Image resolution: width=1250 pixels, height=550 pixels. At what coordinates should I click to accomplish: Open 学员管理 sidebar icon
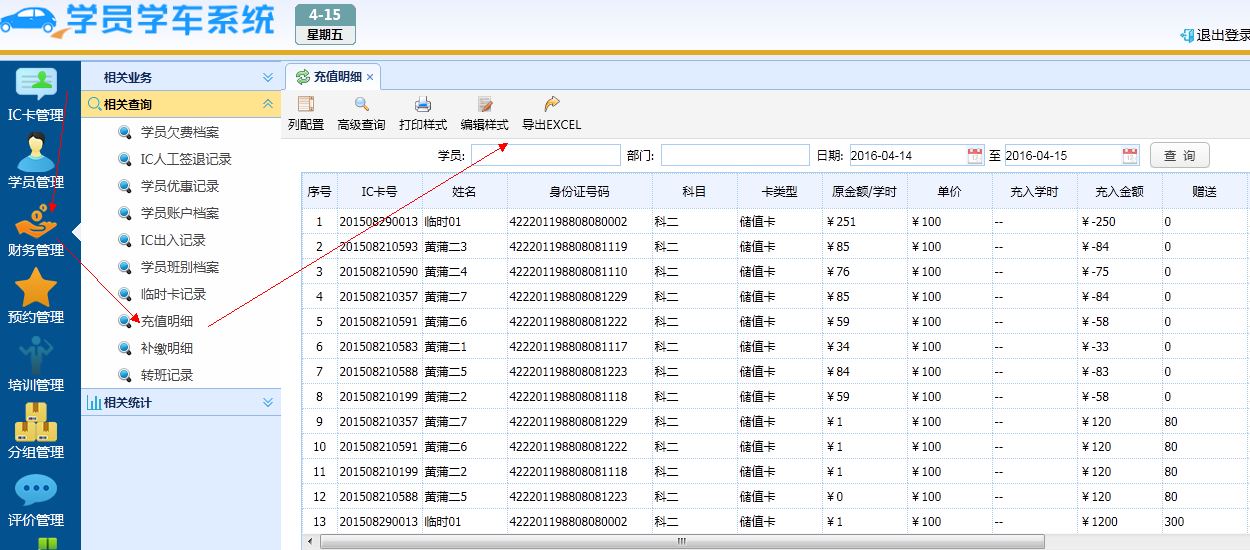point(36,151)
